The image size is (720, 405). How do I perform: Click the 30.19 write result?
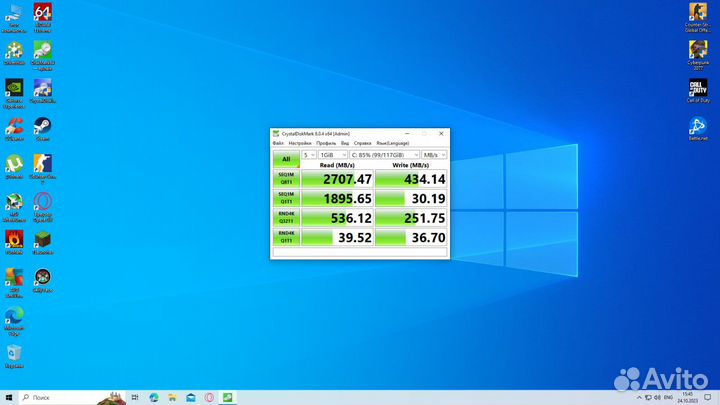(411, 198)
